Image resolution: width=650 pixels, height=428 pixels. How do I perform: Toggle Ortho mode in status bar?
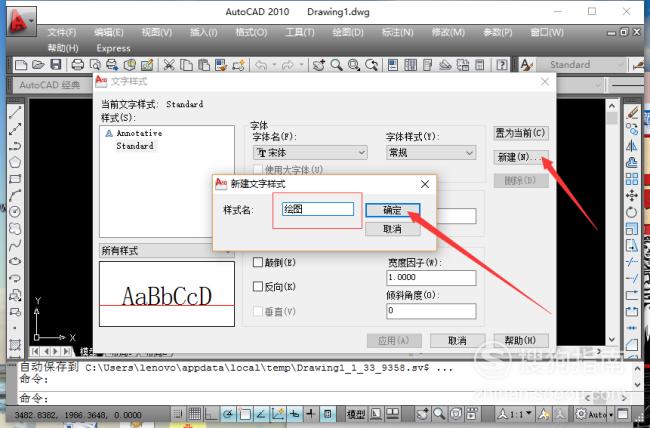[212, 413]
